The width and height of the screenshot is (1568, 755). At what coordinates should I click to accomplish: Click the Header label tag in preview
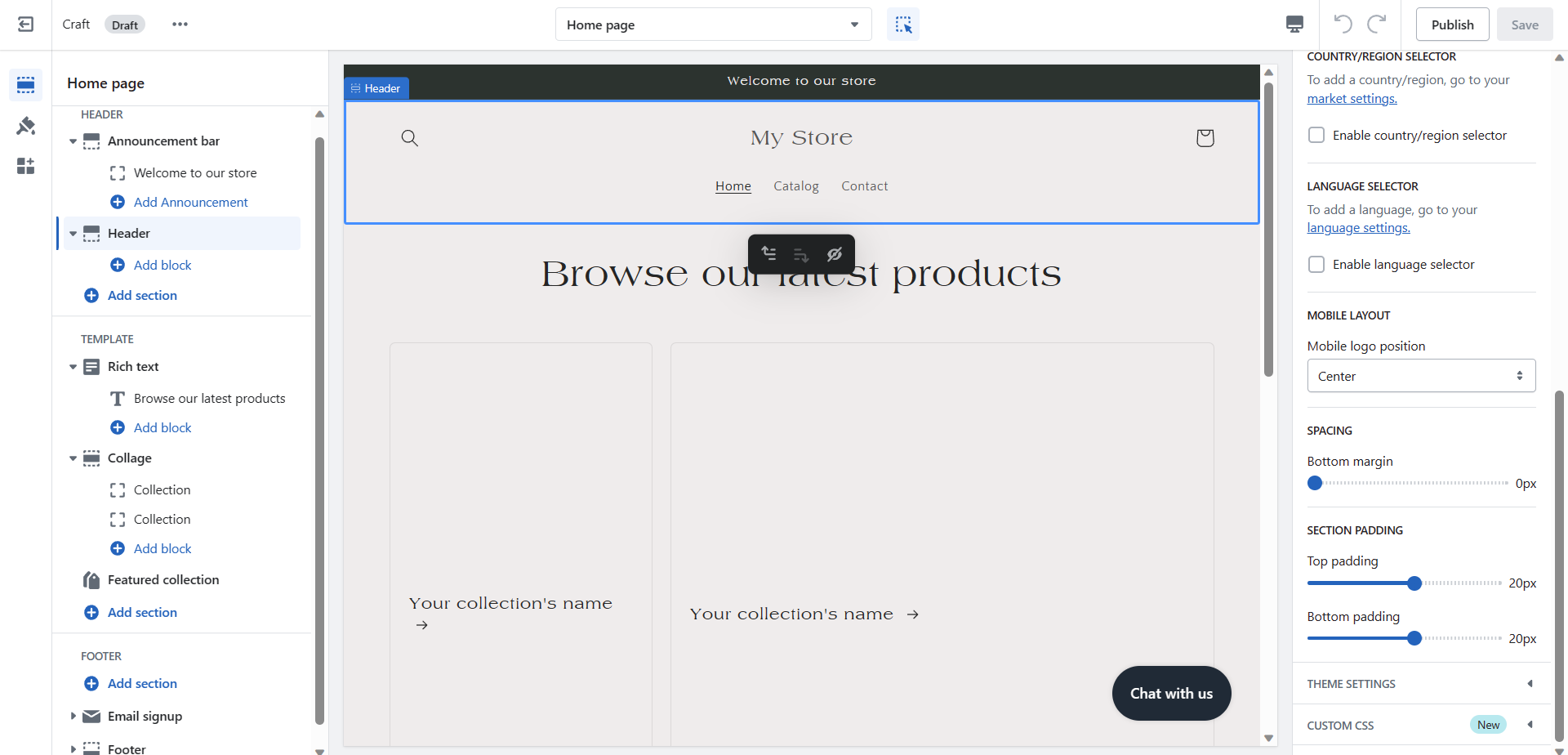[x=376, y=88]
